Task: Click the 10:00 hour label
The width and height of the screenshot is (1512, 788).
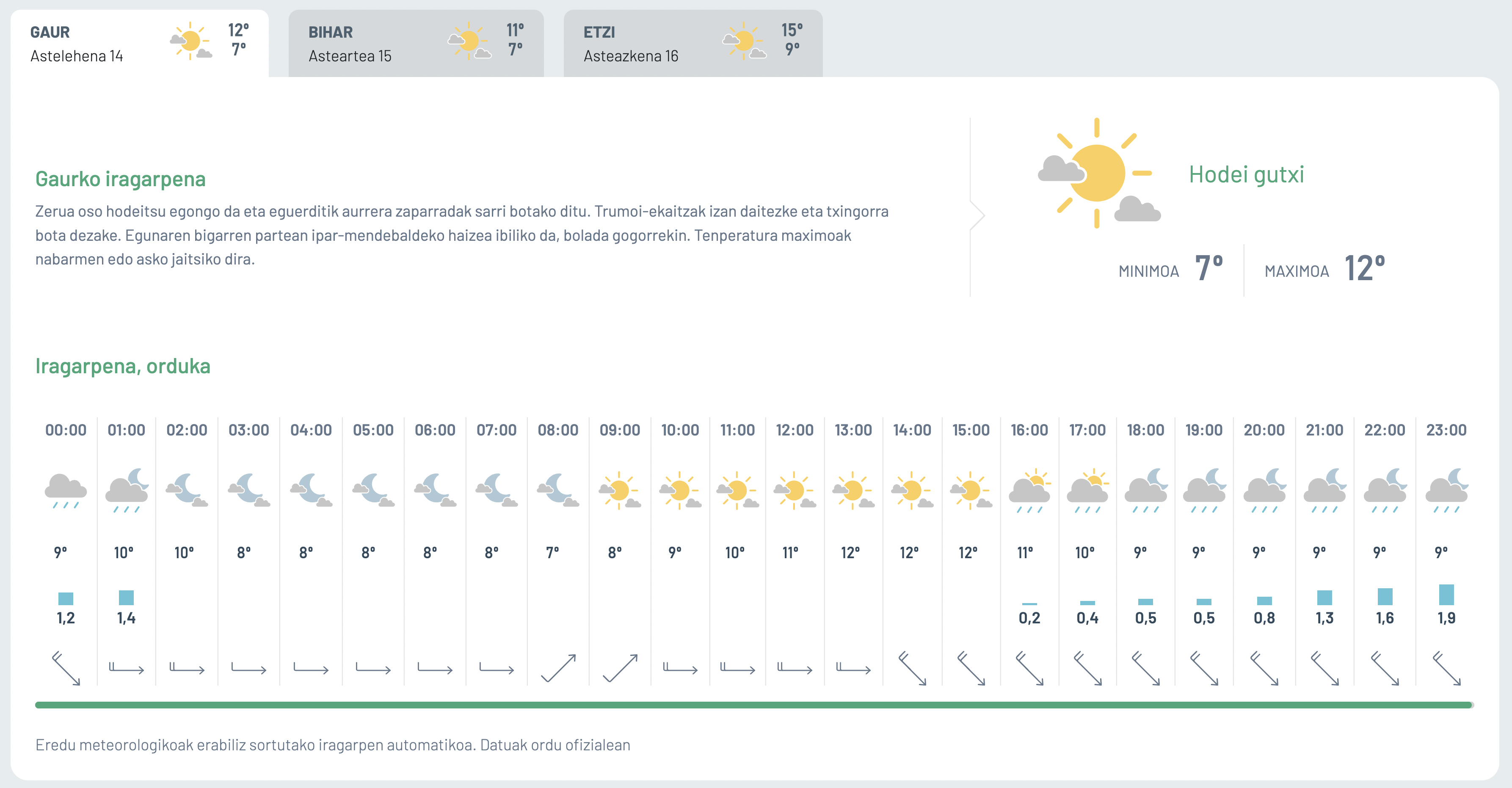Action: pyautogui.click(x=680, y=430)
